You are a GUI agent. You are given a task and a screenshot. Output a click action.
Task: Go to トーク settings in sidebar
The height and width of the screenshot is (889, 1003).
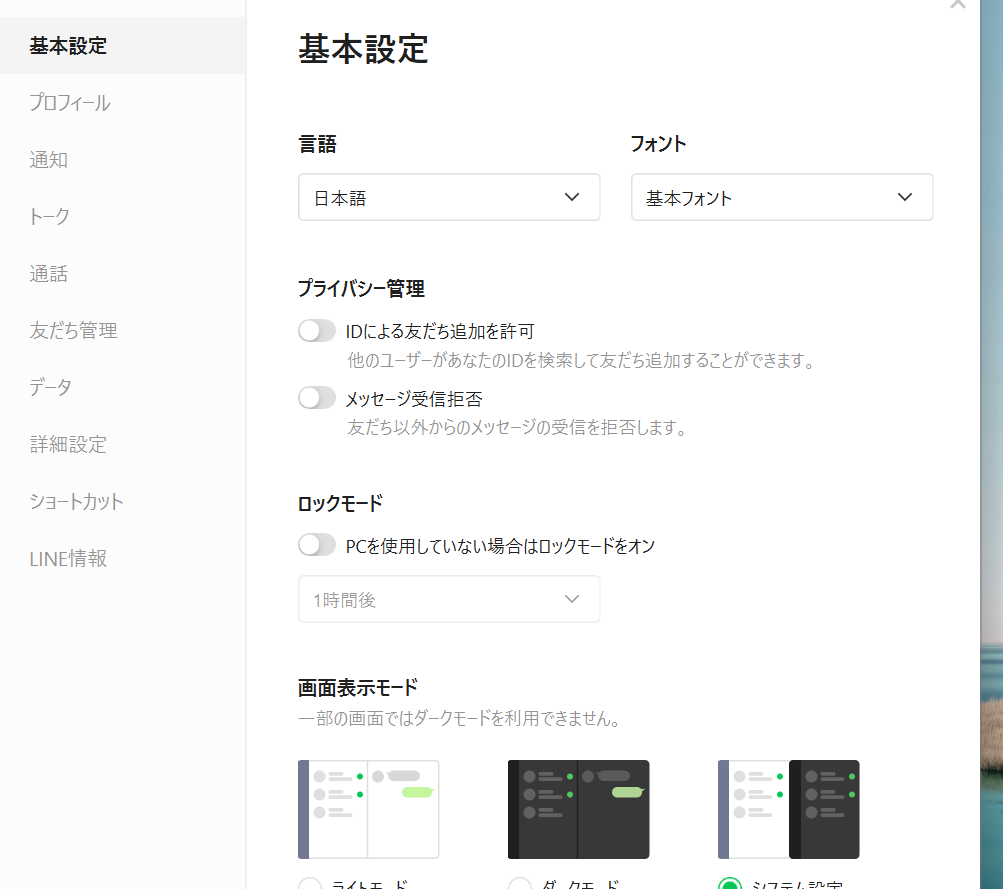(x=50, y=217)
